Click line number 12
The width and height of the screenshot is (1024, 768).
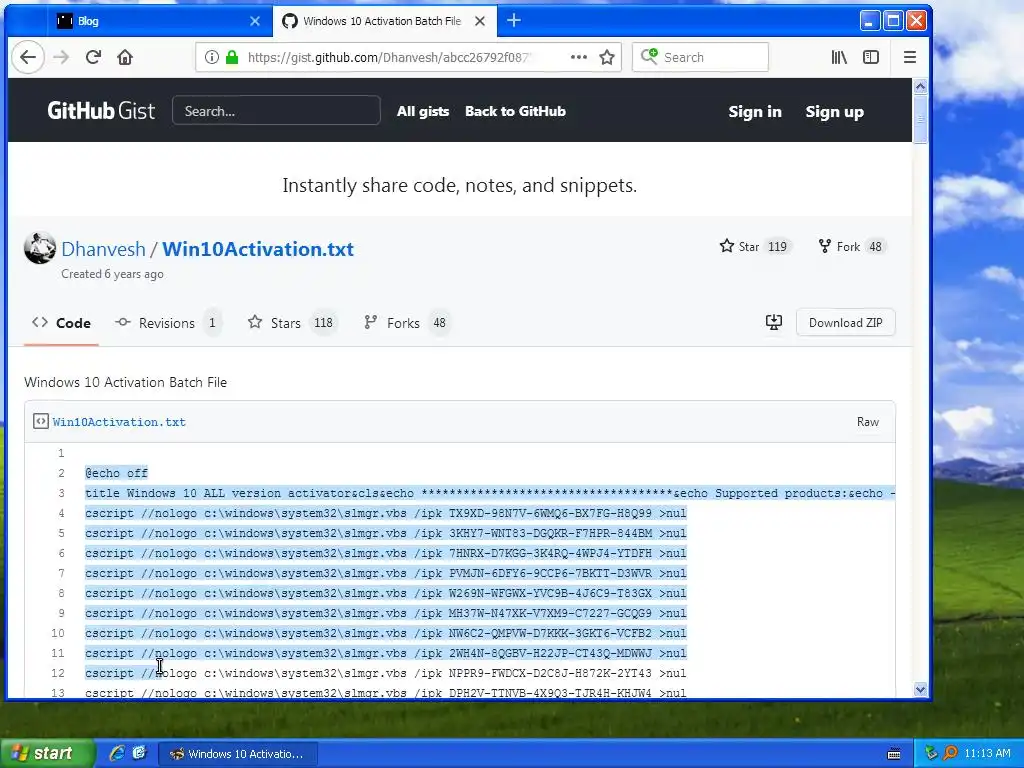tap(58, 673)
